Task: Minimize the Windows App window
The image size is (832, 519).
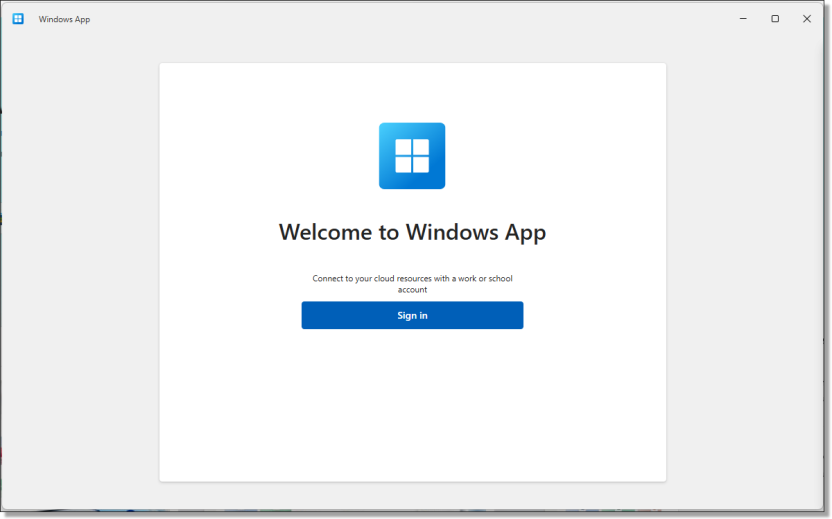Action: click(x=743, y=19)
